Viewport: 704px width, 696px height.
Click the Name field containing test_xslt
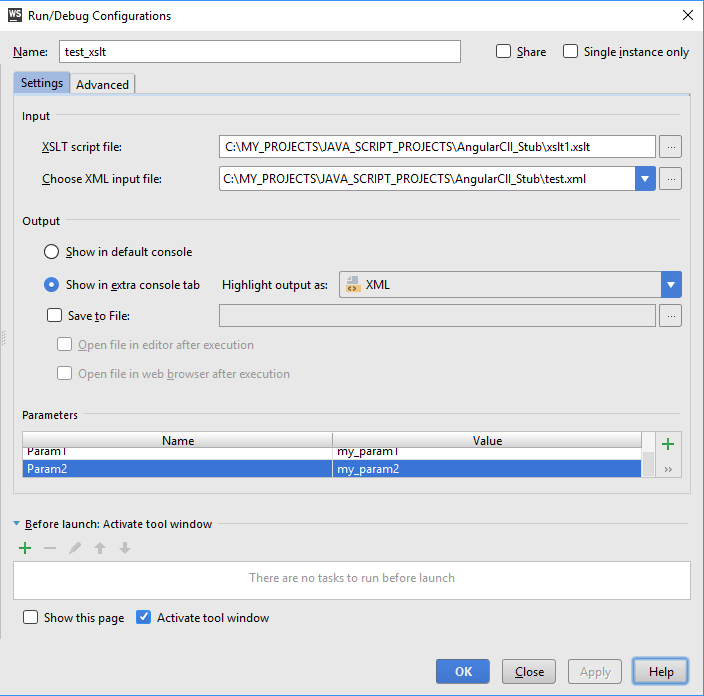tap(260, 52)
